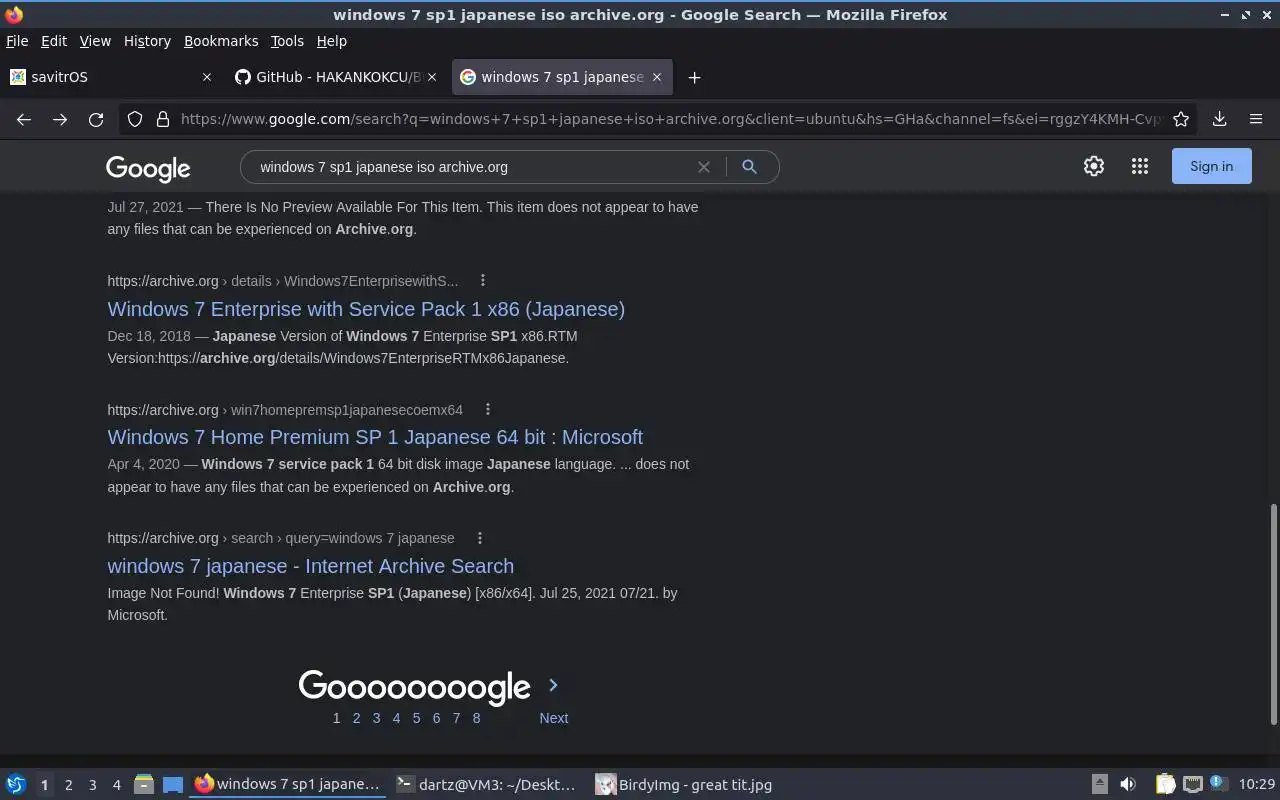Click the taskbar clock showing 10:29

1257,785
